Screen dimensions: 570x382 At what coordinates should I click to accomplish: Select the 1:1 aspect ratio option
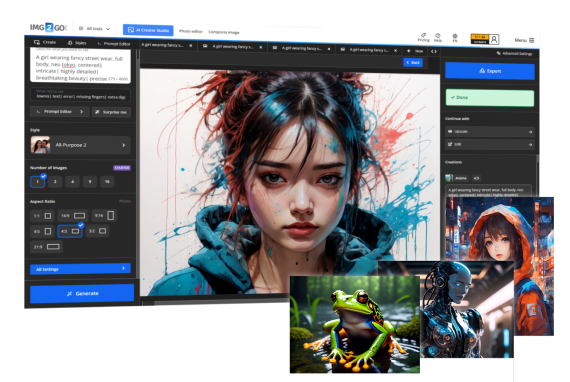[43, 216]
